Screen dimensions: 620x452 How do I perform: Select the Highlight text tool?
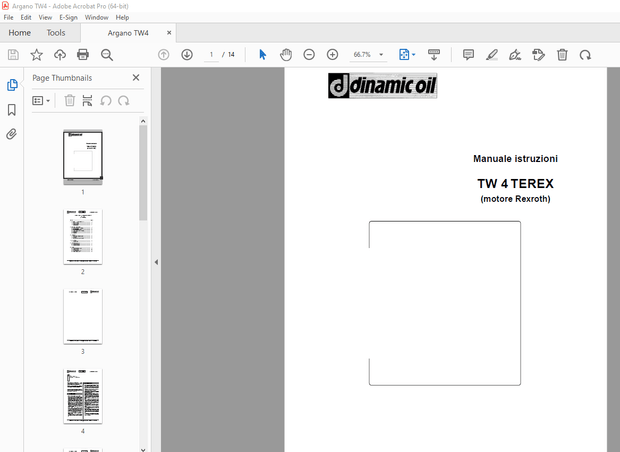point(492,55)
